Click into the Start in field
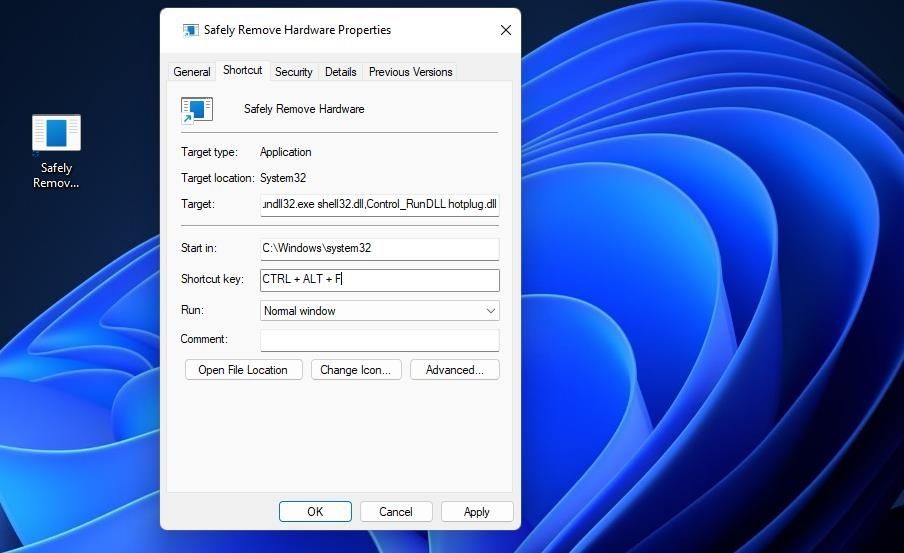Image resolution: width=904 pixels, height=553 pixels. click(x=379, y=249)
